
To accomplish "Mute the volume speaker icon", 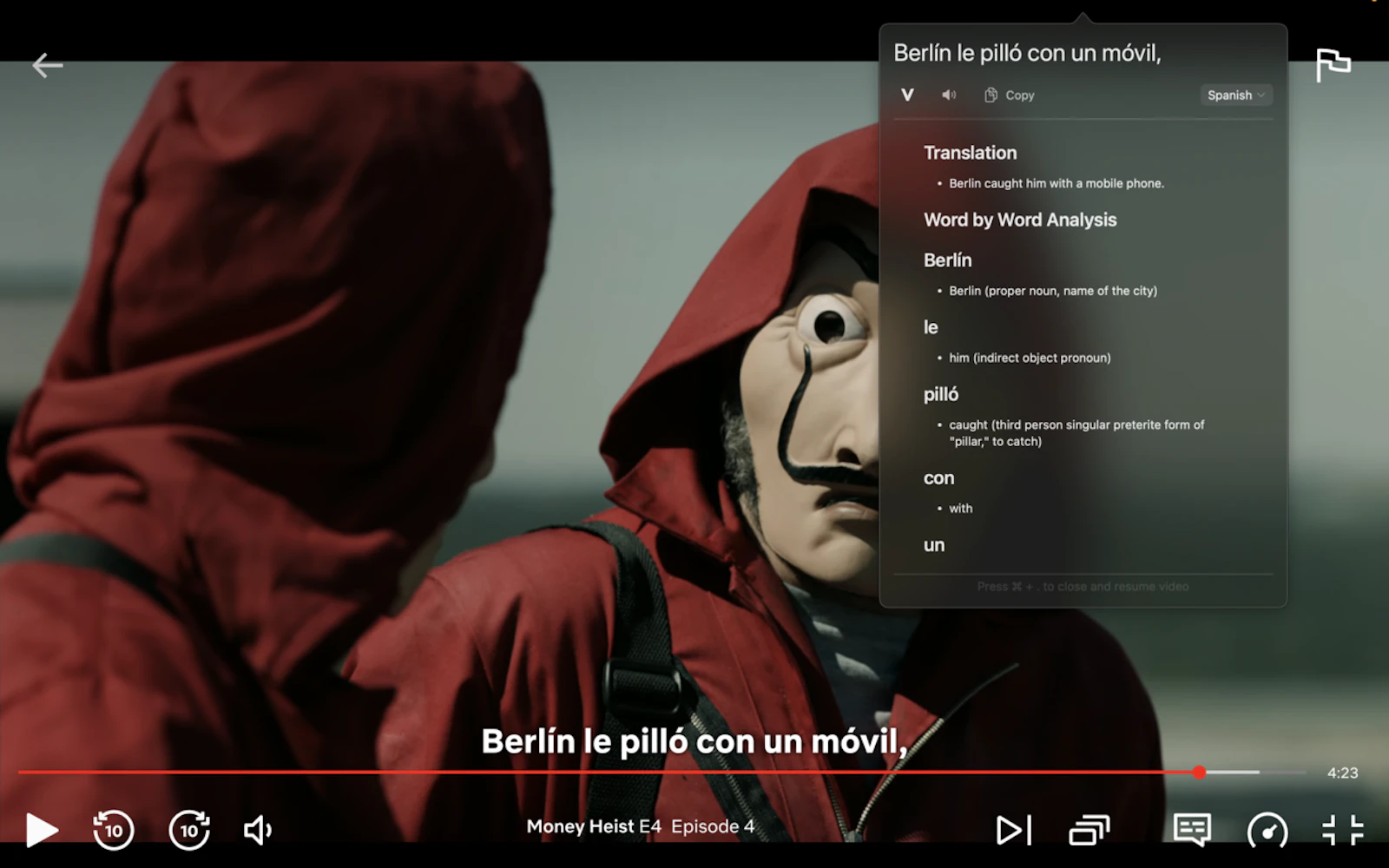I will point(258,831).
